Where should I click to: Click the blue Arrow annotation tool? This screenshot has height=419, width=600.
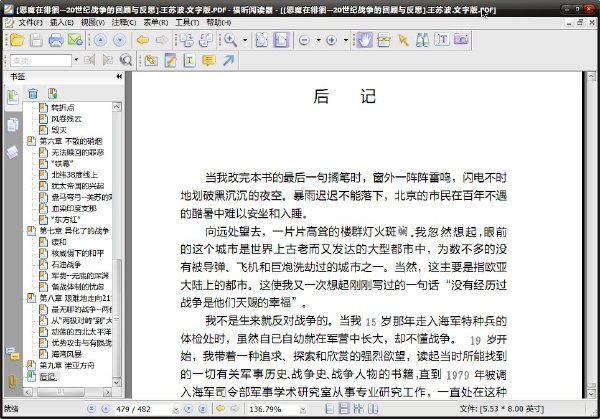coord(228,60)
